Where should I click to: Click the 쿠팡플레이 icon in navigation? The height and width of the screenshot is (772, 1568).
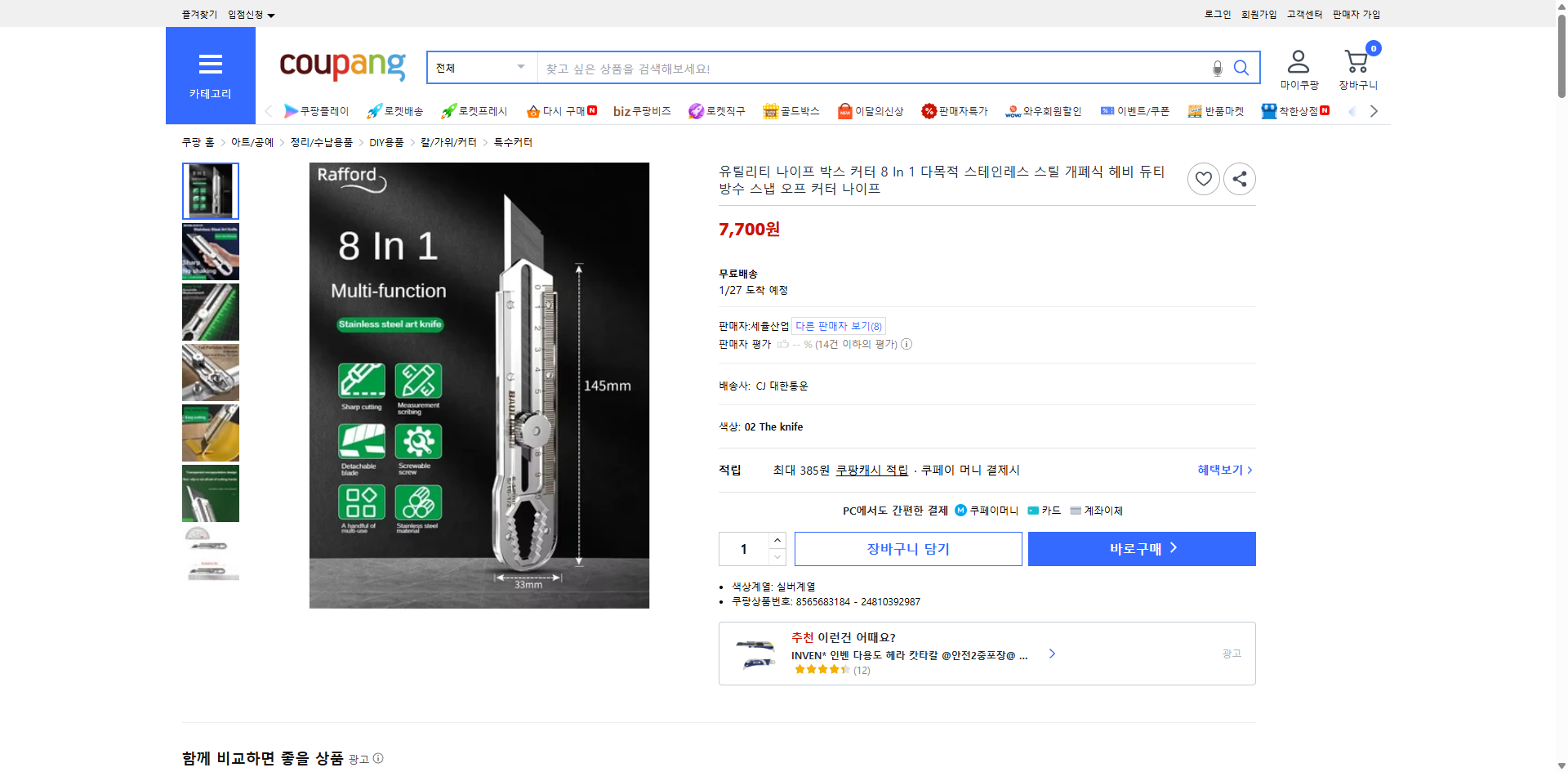tap(291, 111)
